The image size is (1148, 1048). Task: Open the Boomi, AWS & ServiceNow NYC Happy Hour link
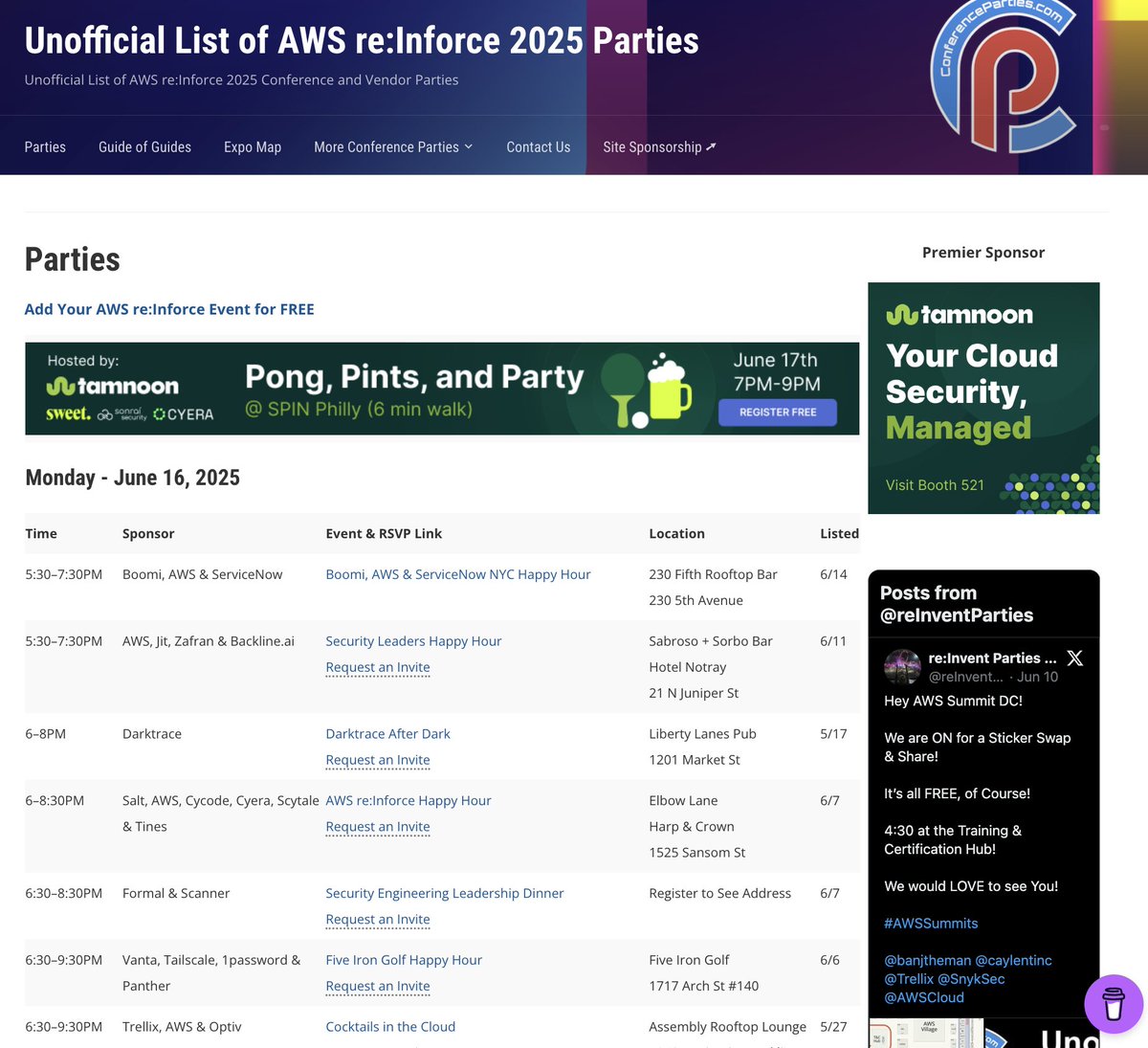click(x=458, y=574)
